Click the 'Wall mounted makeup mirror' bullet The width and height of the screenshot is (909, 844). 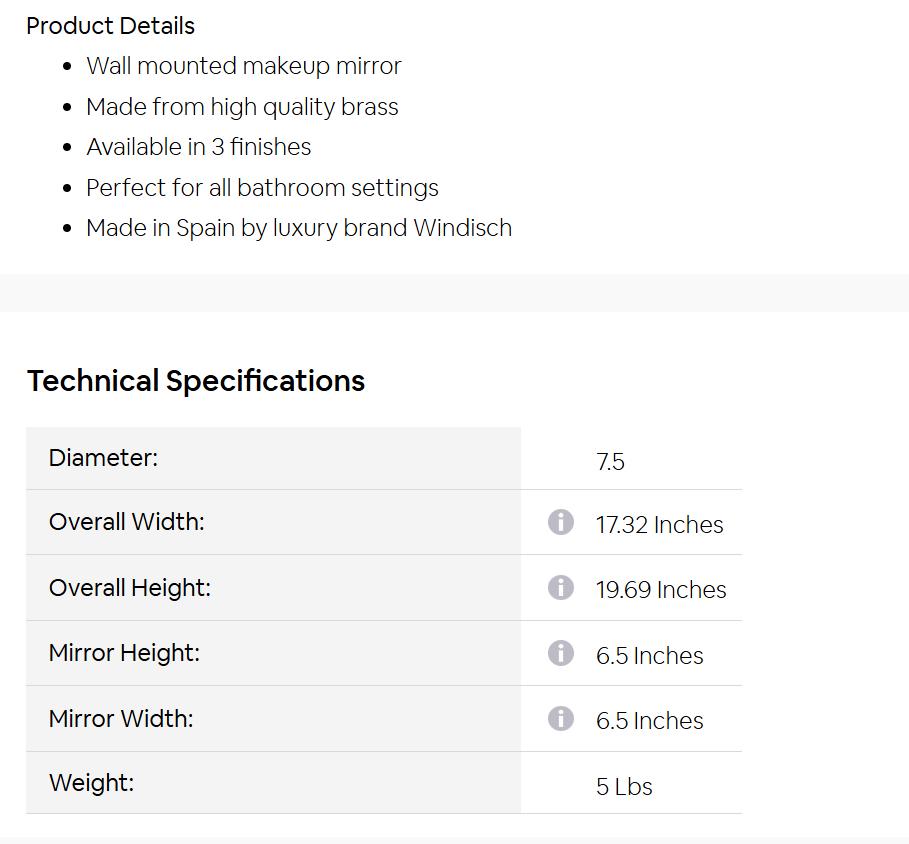243,66
